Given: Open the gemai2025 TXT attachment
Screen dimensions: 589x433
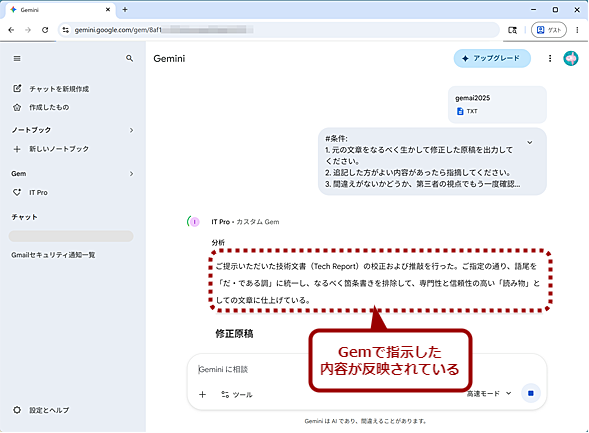Looking at the screenshot, I should (497, 104).
